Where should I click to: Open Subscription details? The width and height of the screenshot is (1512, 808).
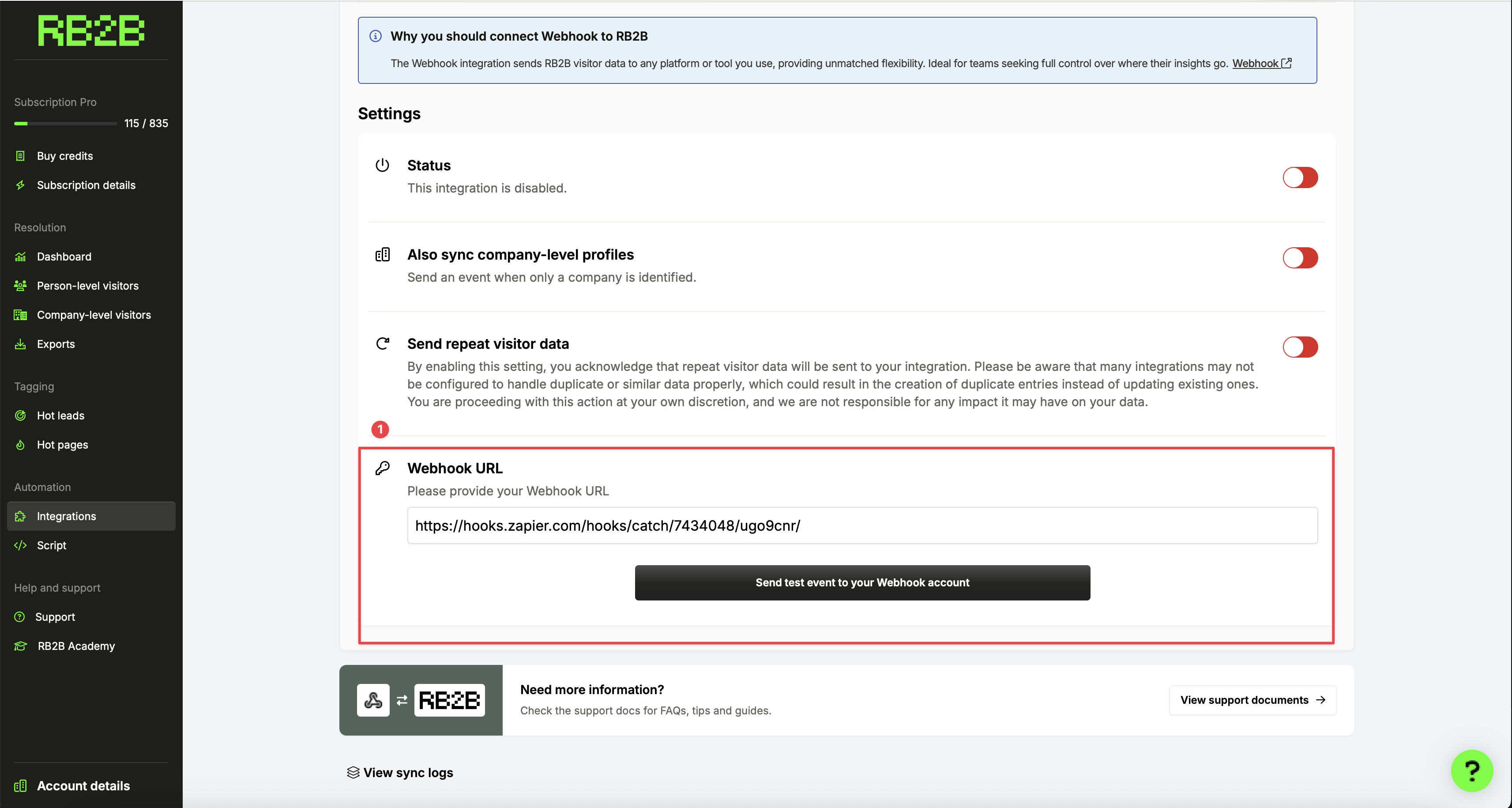click(86, 185)
